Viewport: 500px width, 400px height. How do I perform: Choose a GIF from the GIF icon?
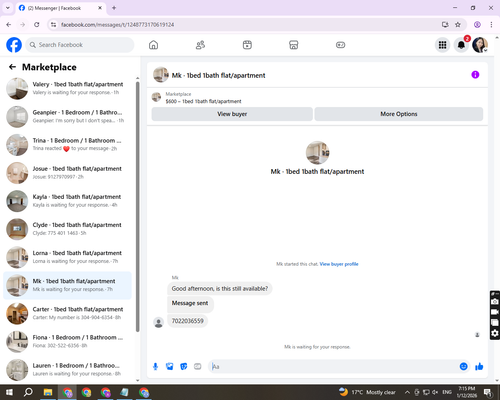[198, 367]
